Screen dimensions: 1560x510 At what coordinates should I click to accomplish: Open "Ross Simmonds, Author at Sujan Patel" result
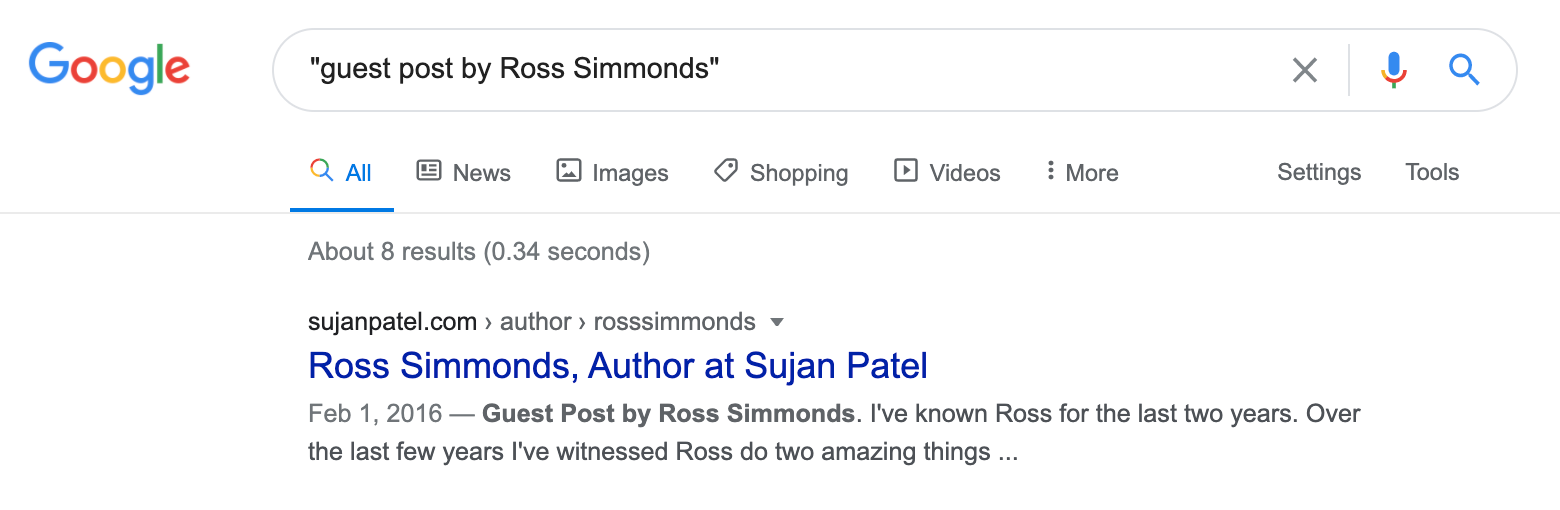(618, 366)
